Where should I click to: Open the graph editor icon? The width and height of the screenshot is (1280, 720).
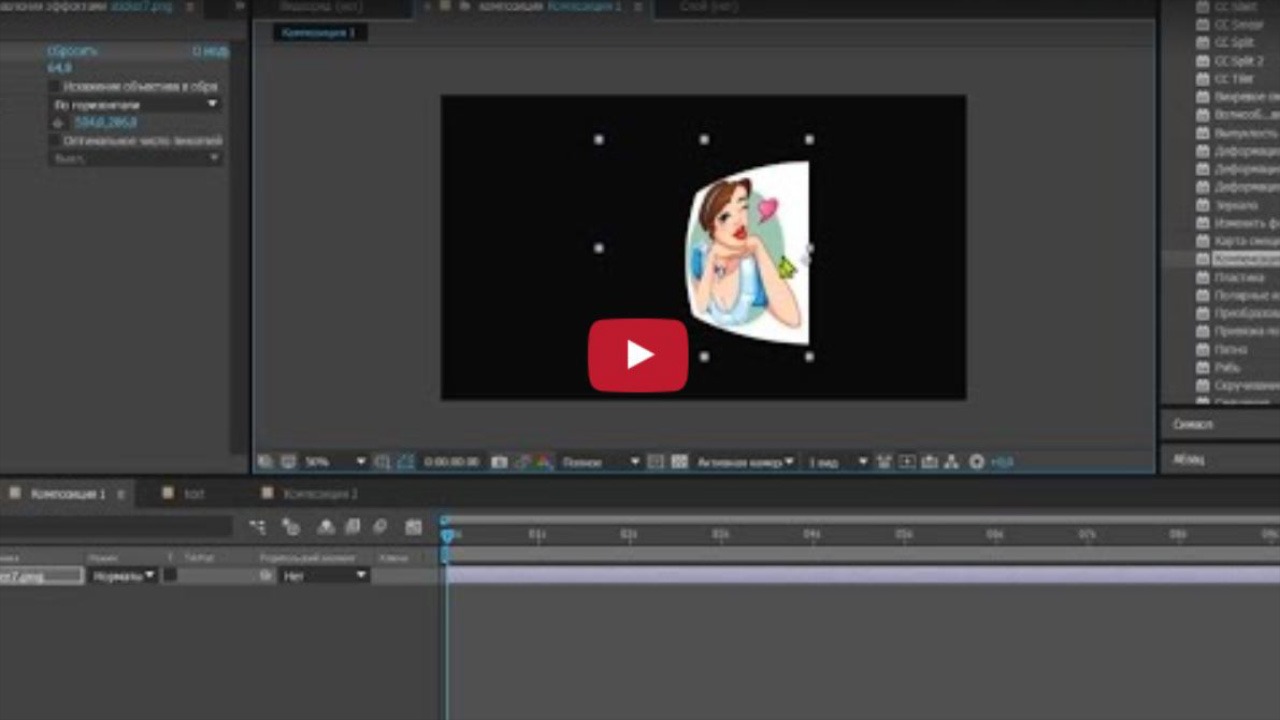(x=413, y=527)
